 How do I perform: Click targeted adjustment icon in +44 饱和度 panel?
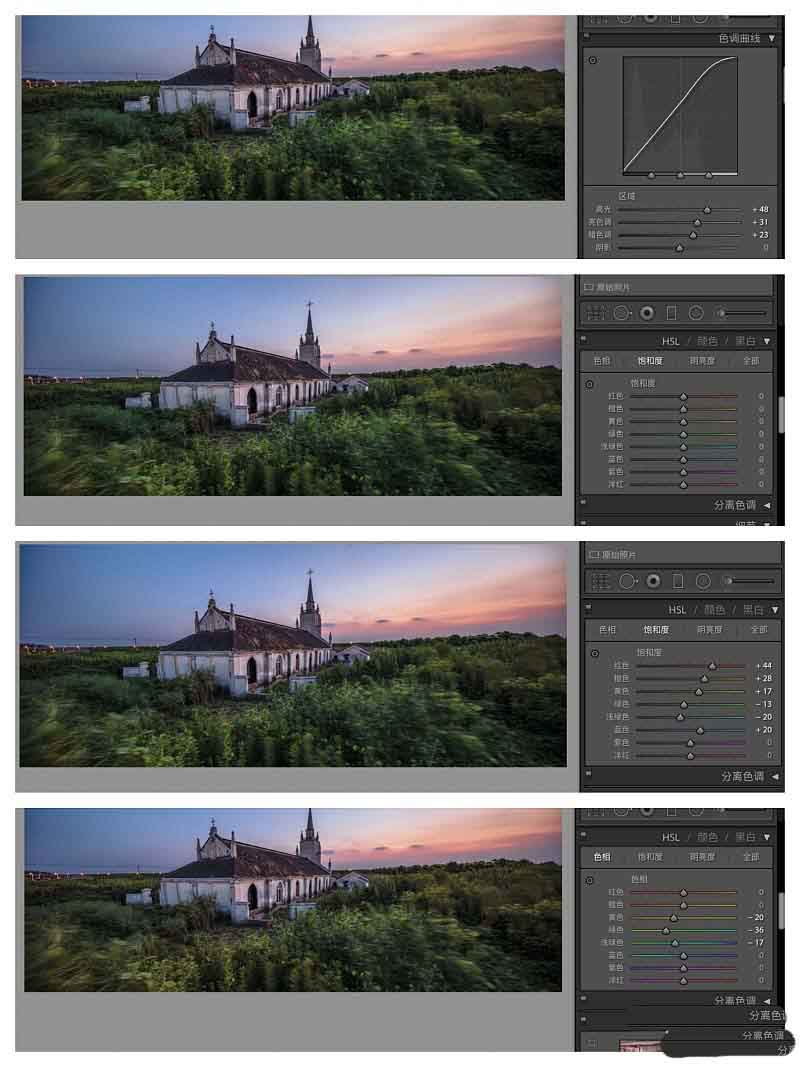pyautogui.click(x=594, y=653)
